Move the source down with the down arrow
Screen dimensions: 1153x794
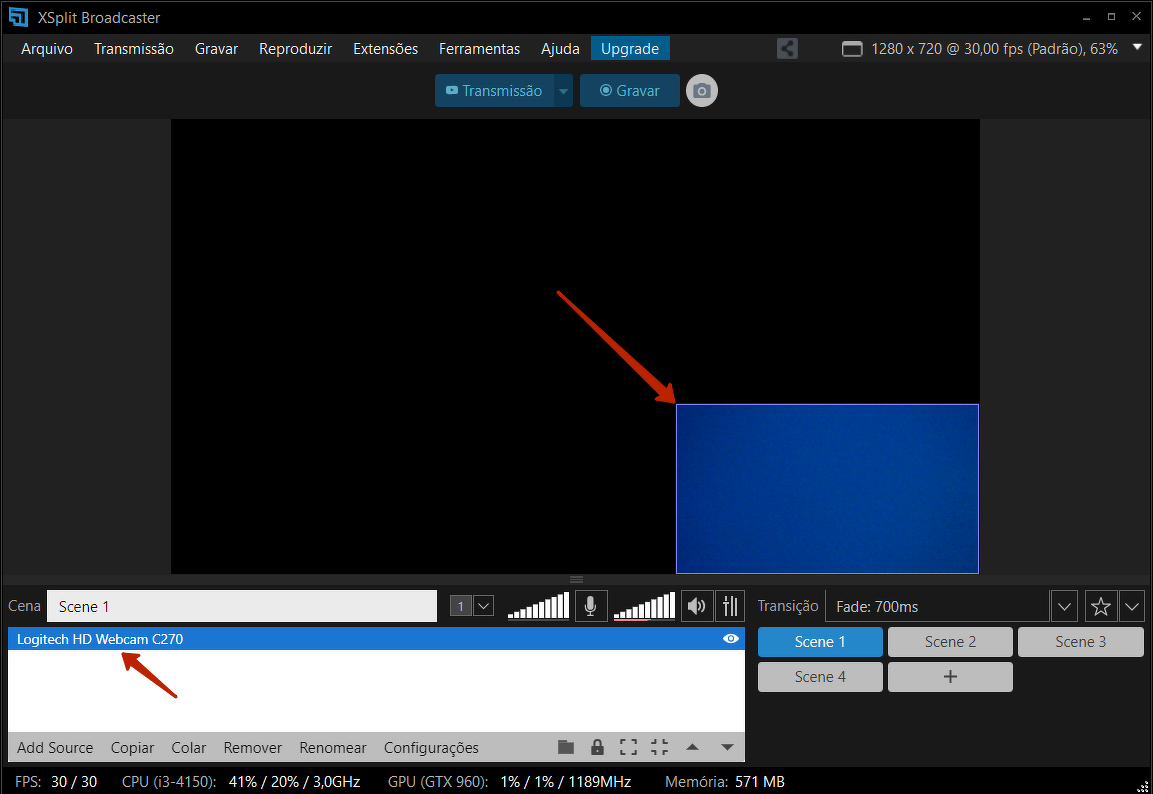[727, 747]
